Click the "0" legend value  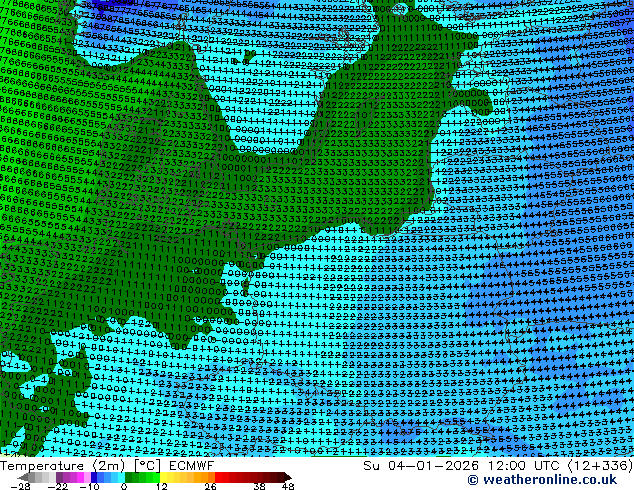[124, 486]
